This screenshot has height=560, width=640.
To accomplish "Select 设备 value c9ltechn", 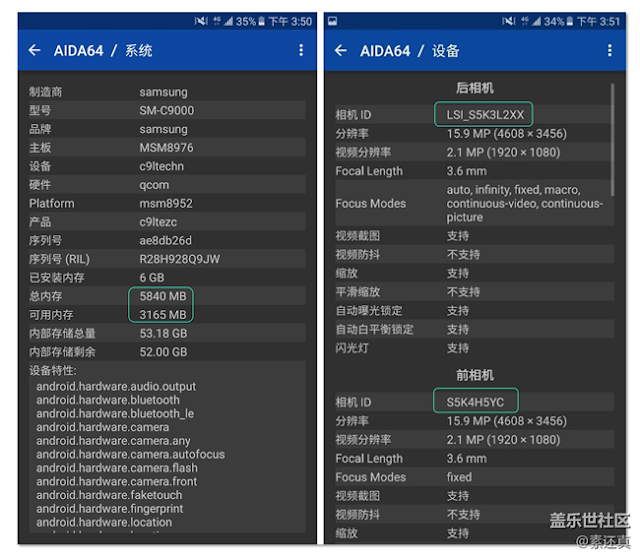I will click(x=161, y=166).
